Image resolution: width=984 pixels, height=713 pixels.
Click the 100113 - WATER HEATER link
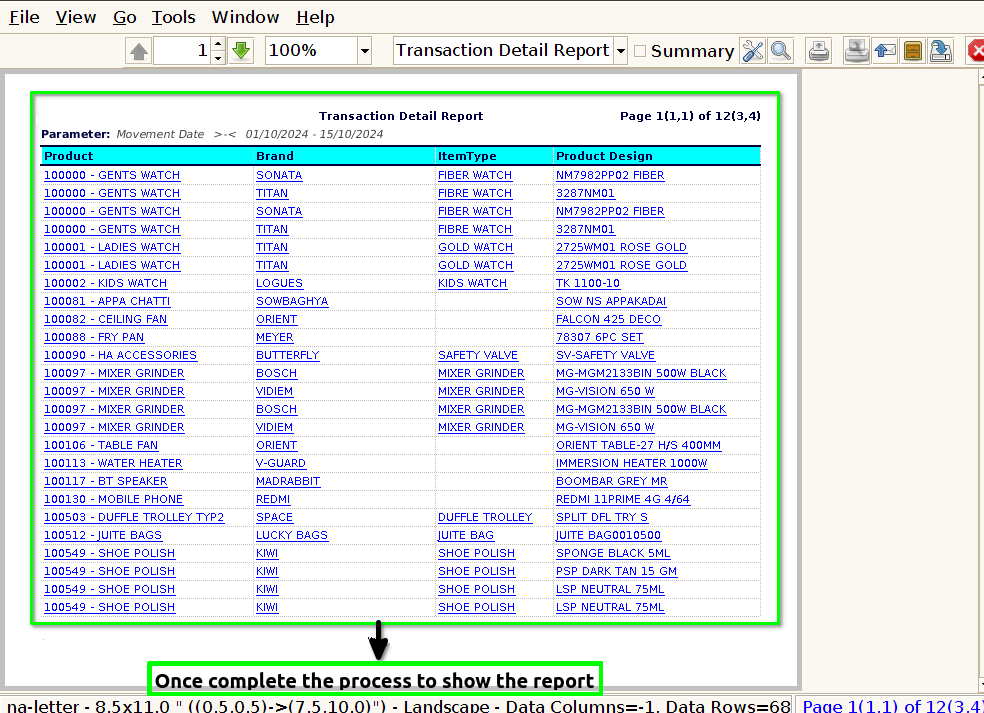(113, 463)
